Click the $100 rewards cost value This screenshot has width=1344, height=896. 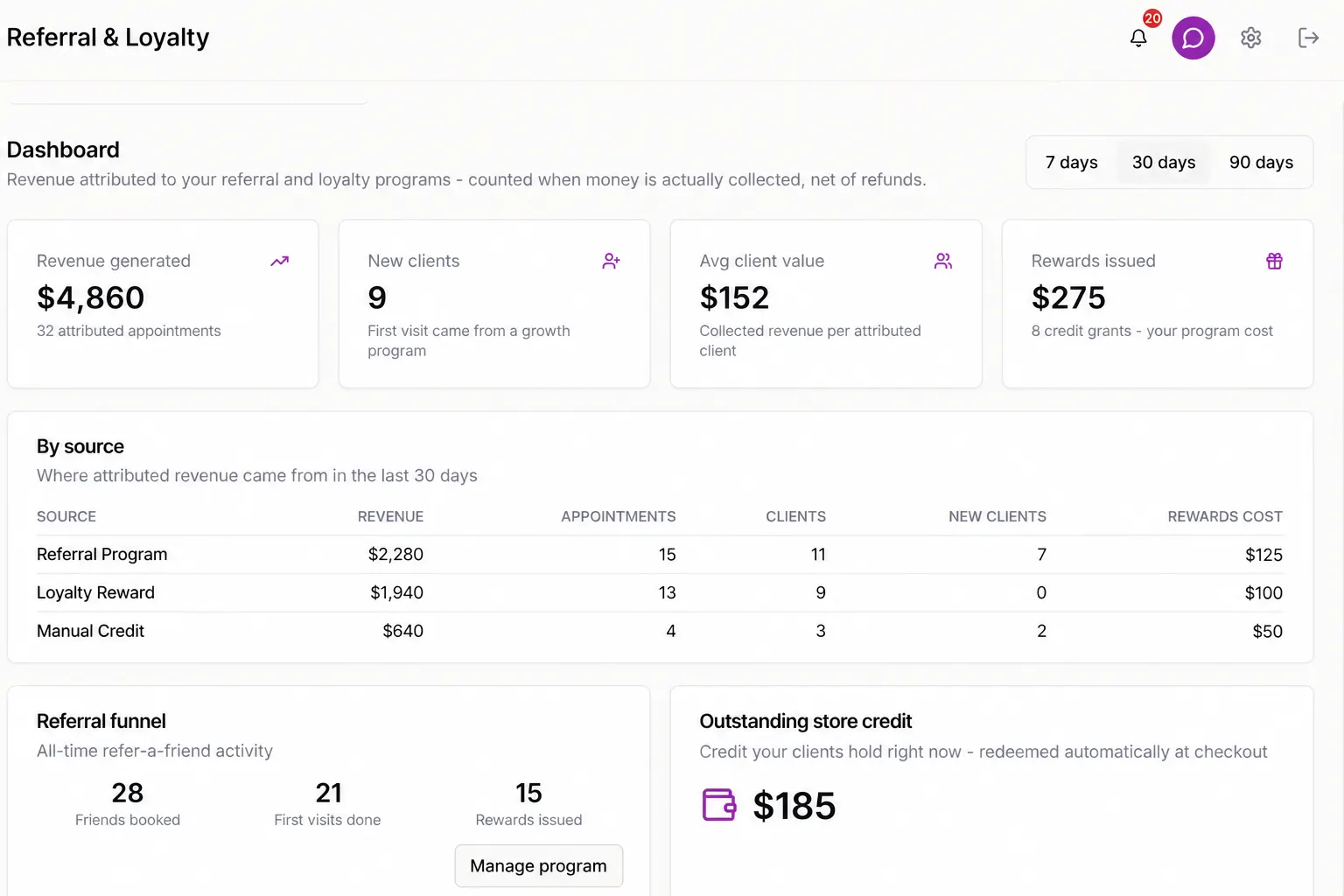pos(1263,593)
